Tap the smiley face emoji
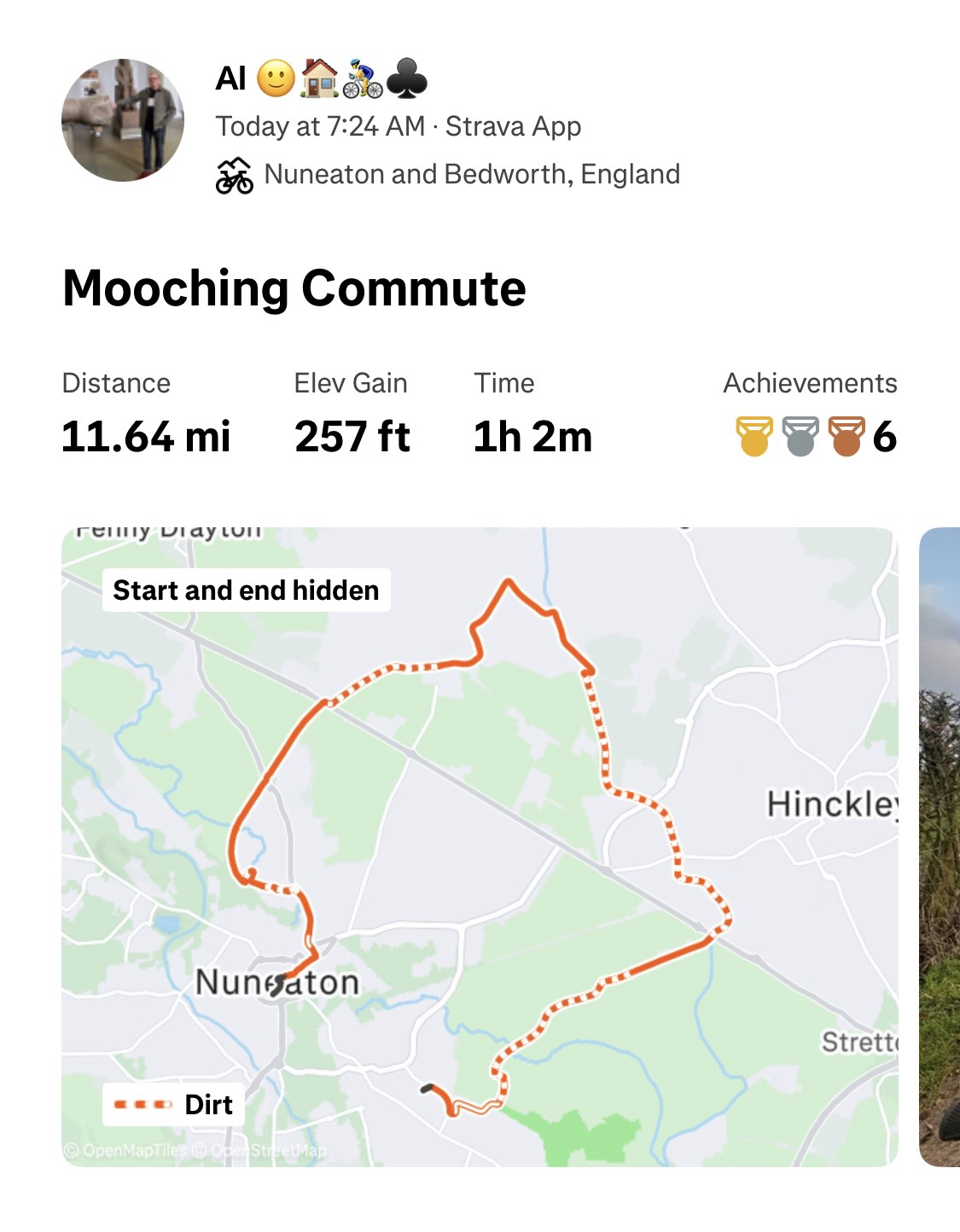The height and width of the screenshot is (1232, 960). [276, 78]
